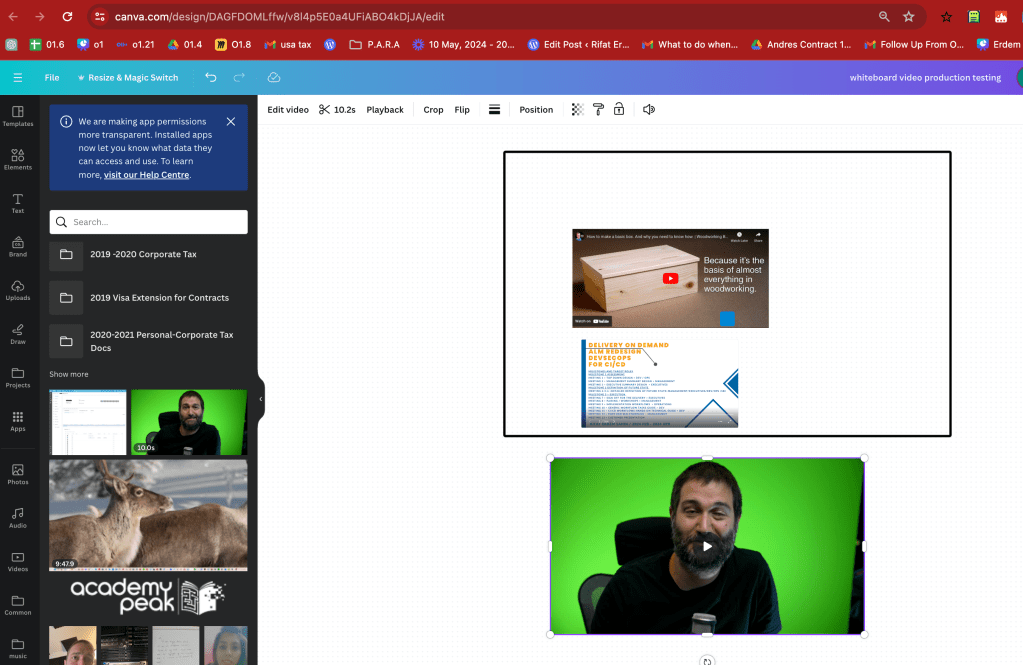Viewport: 1023px width, 665px height.
Task: Open the Position panel
Action: click(536, 110)
